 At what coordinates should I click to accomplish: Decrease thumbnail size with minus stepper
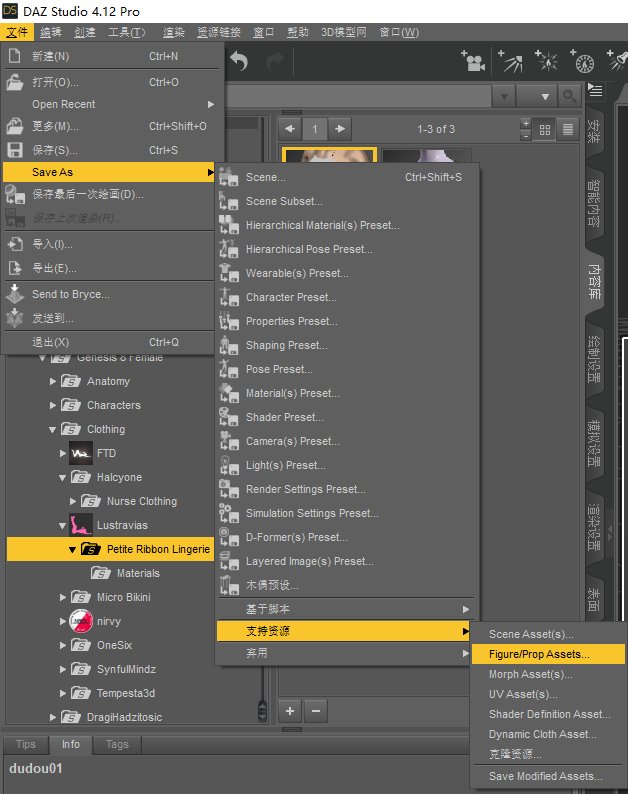(x=526, y=136)
